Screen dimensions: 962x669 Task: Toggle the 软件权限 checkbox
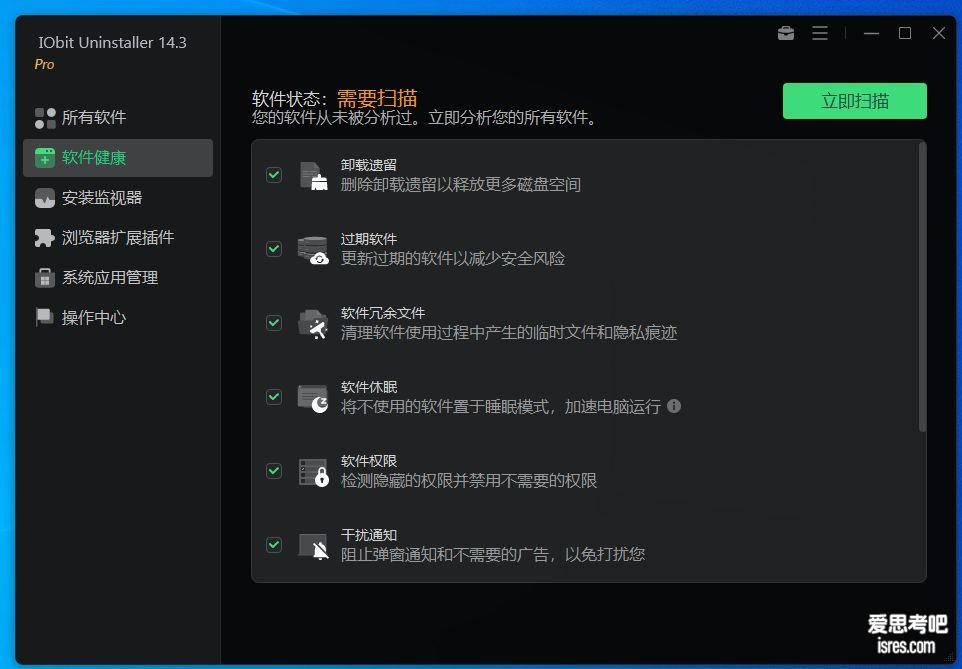coord(274,471)
